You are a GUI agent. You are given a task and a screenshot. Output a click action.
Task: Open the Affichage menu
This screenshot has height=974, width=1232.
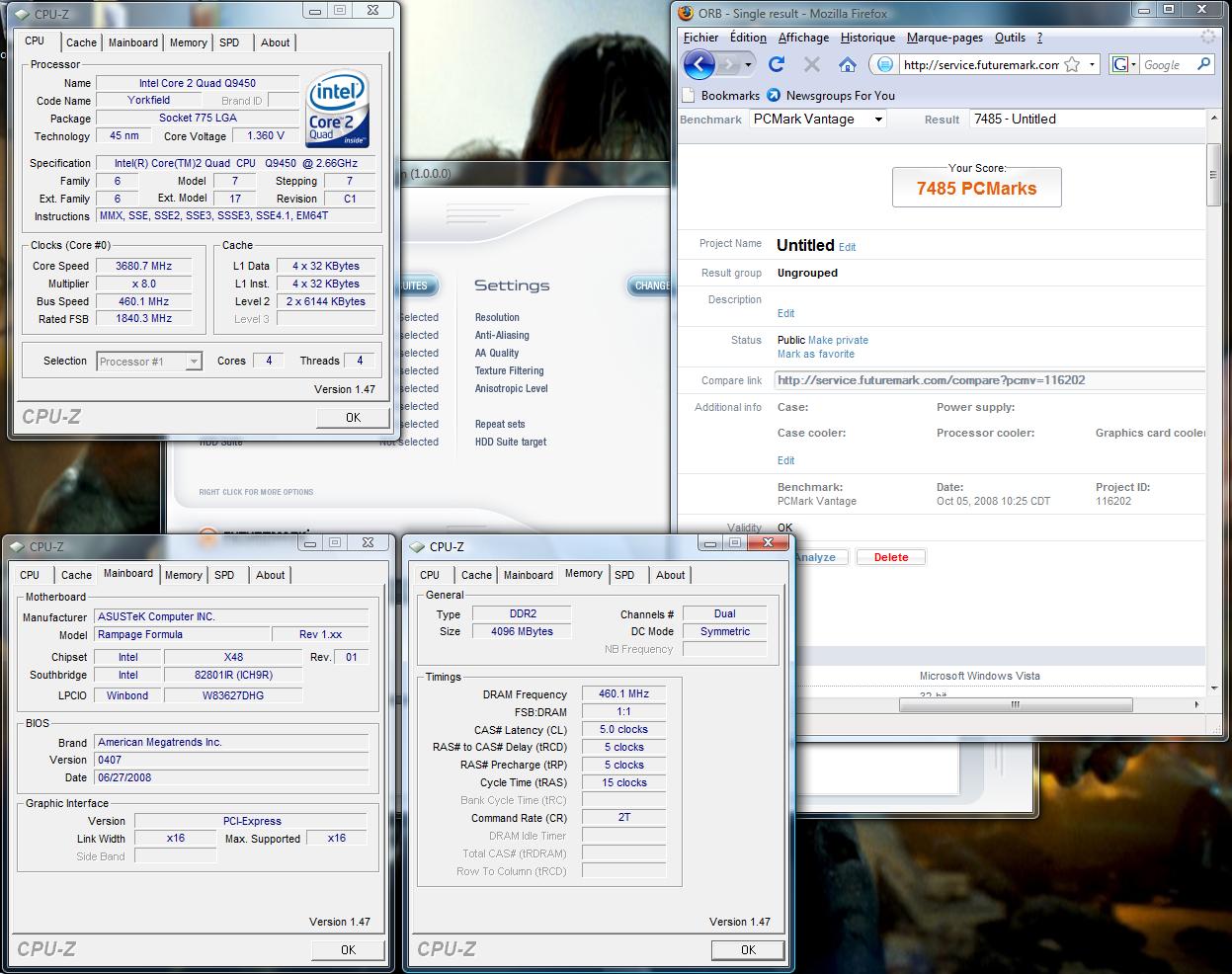click(803, 38)
